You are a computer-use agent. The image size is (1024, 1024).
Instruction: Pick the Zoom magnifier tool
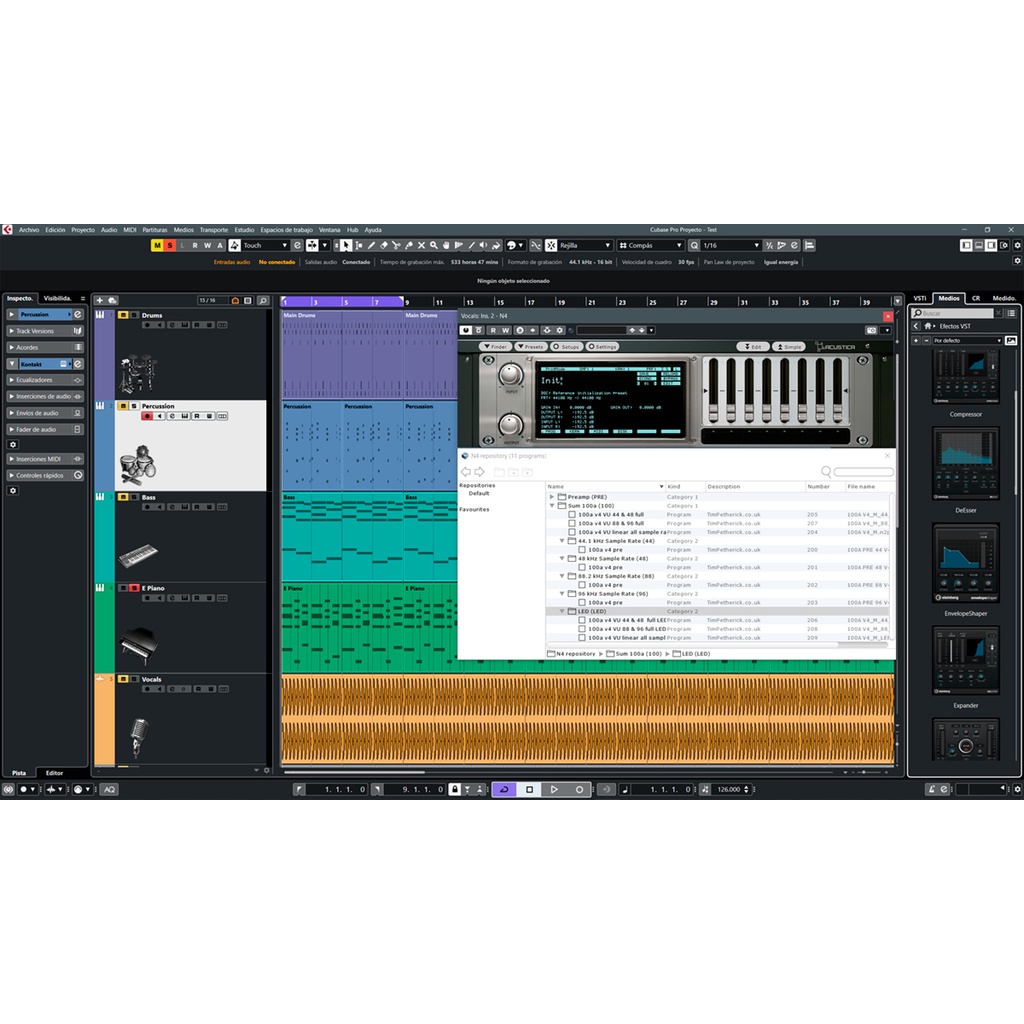pos(434,245)
